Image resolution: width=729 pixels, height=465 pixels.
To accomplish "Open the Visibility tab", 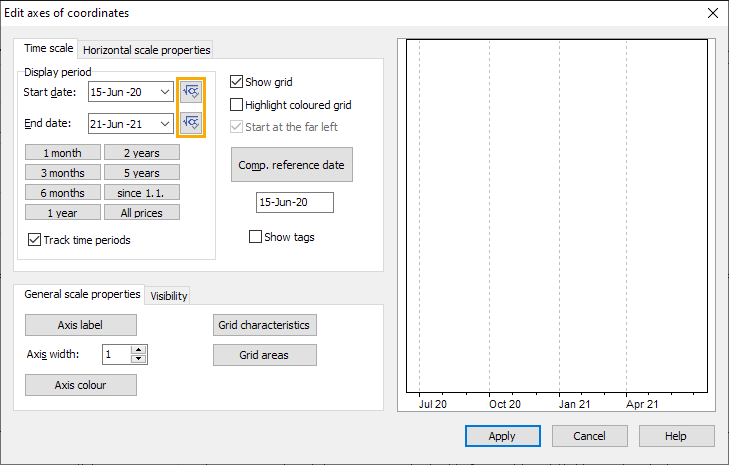I will (x=168, y=296).
